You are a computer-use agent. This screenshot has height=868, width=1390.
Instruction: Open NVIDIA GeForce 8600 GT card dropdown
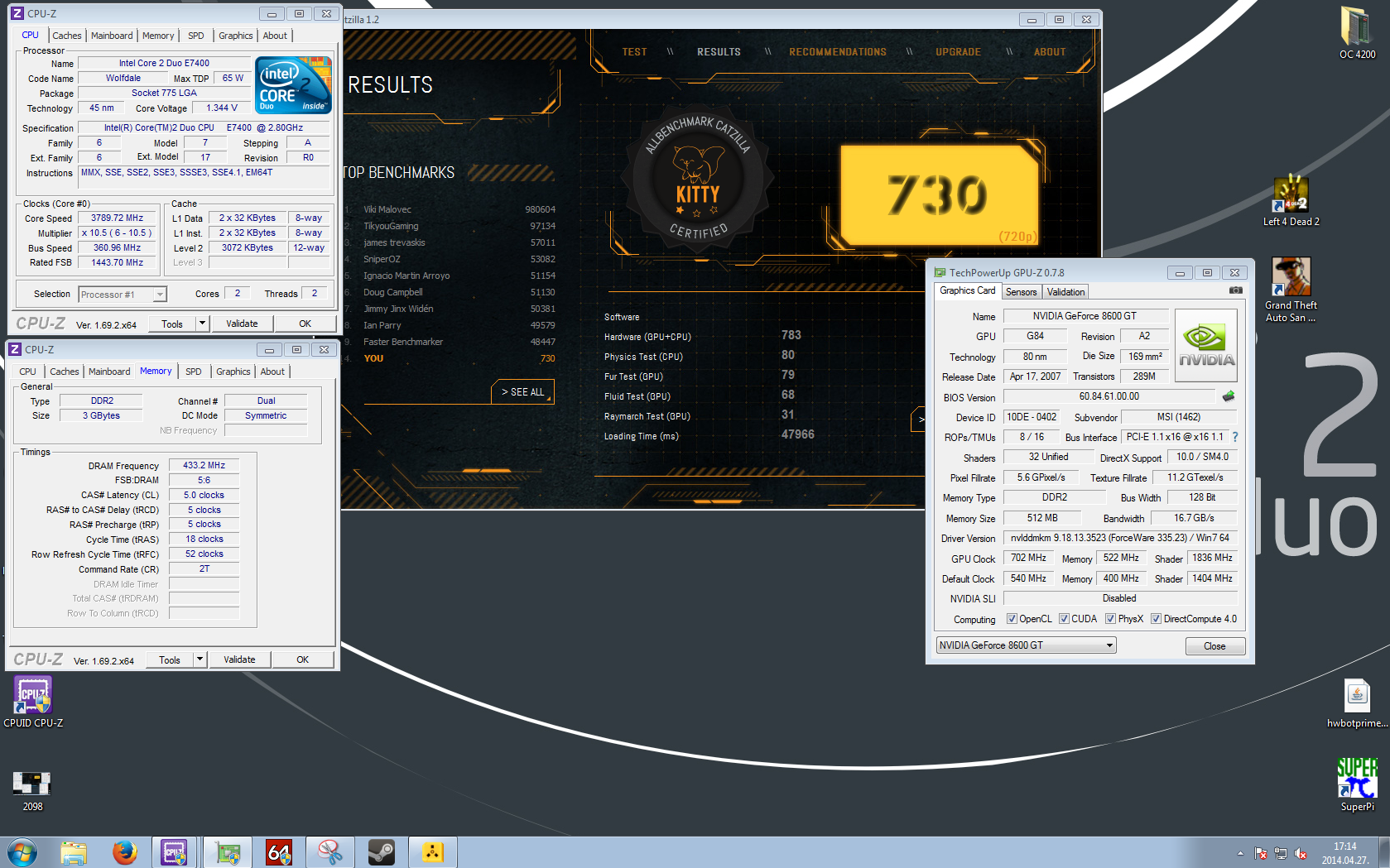[x=1026, y=645]
